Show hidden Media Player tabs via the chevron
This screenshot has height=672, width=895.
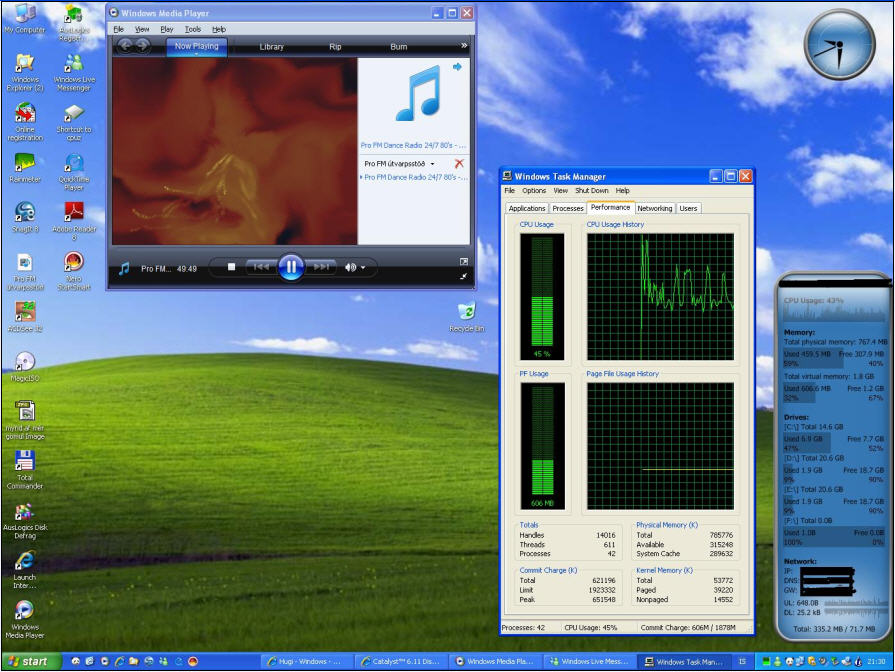tap(464, 45)
